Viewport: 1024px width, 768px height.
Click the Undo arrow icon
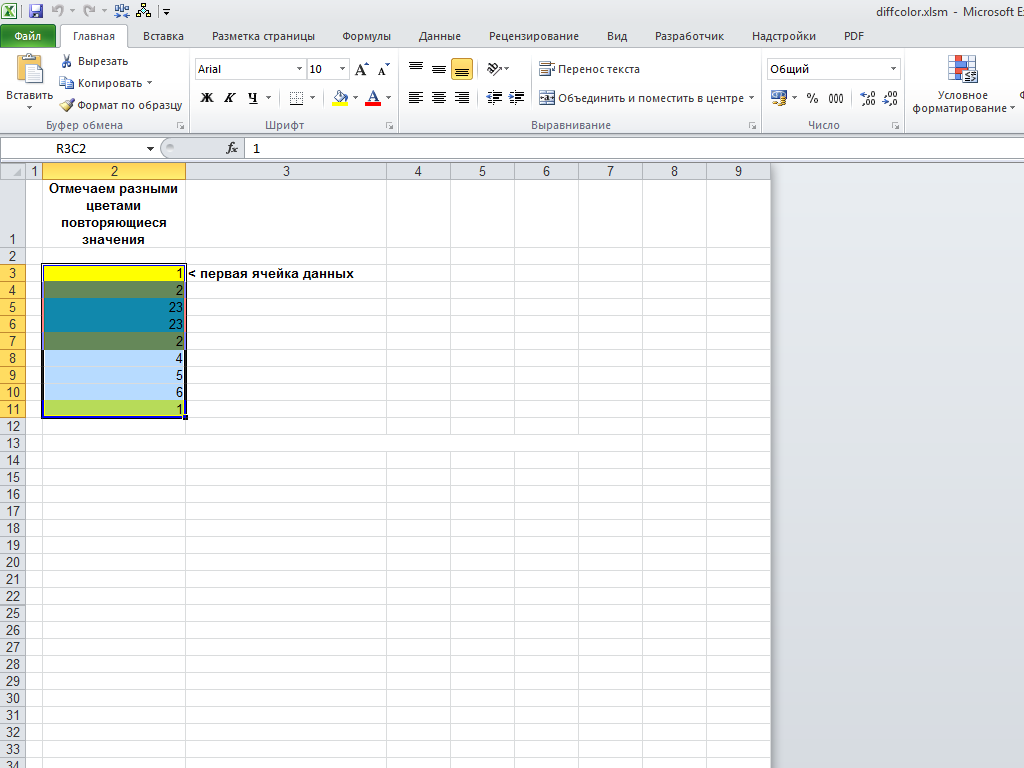tap(57, 11)
